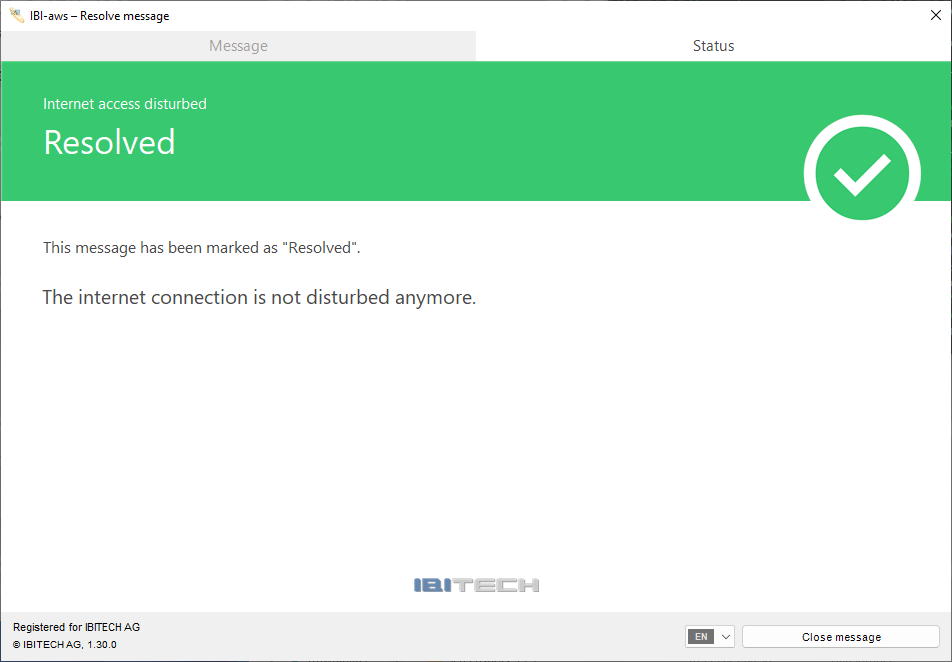Click the green status banner background
Image resolution: width=952 pixels, height=662 pixels.
tap(500, 130)
